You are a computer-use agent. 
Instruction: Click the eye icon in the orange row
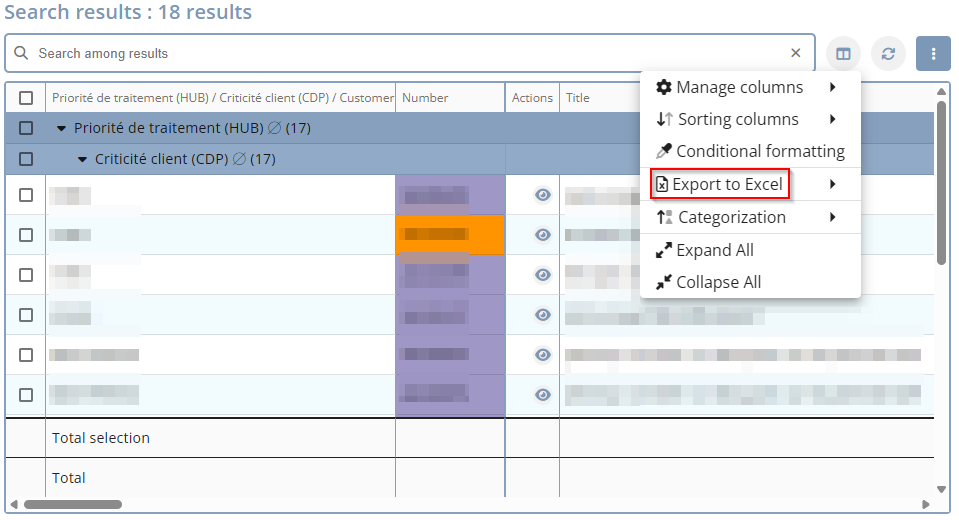click(543, 235)
